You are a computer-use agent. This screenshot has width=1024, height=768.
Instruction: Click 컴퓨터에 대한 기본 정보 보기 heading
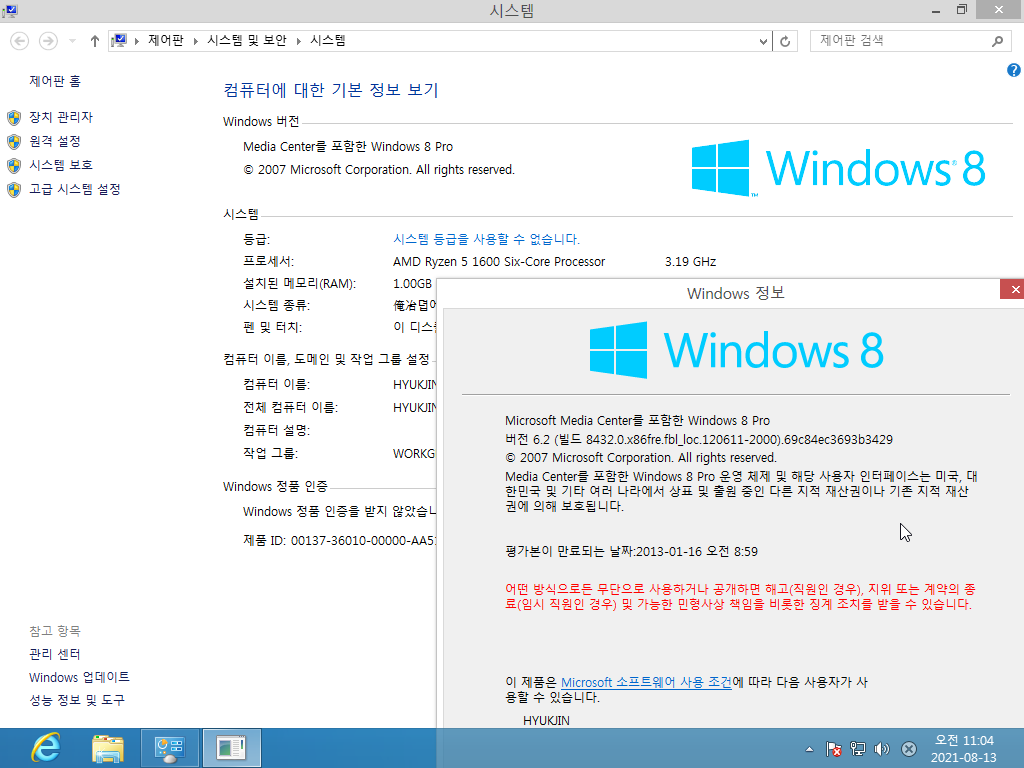tap(330, 89)
